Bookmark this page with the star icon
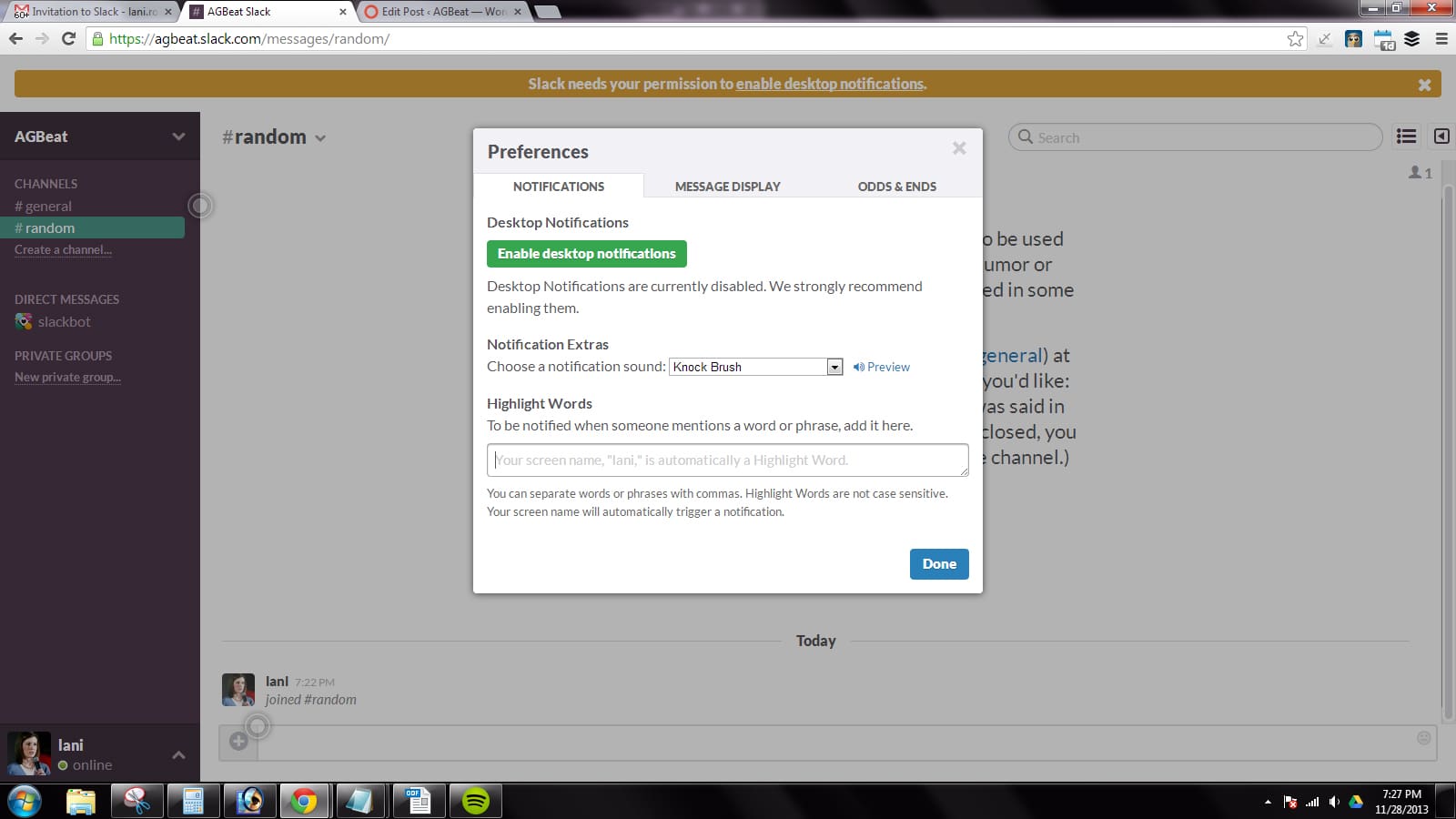Screen dimensions: 1456x819 pos(1295,39)
